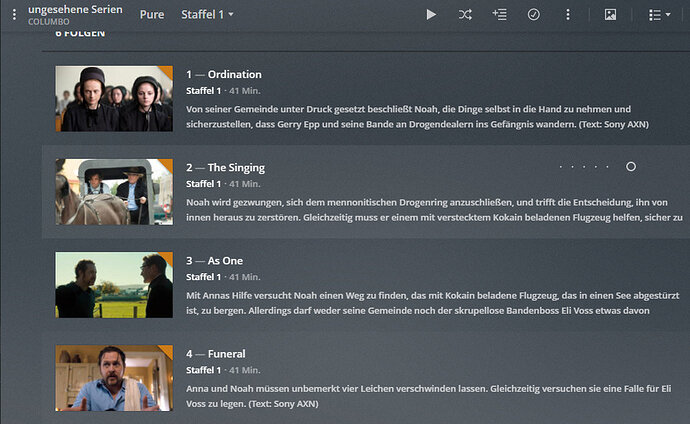Viewport: 690px width, 424px height.
Task: Open the sidebar menu dots beside ungesehene Serien
Action: (x=15, y=15)
